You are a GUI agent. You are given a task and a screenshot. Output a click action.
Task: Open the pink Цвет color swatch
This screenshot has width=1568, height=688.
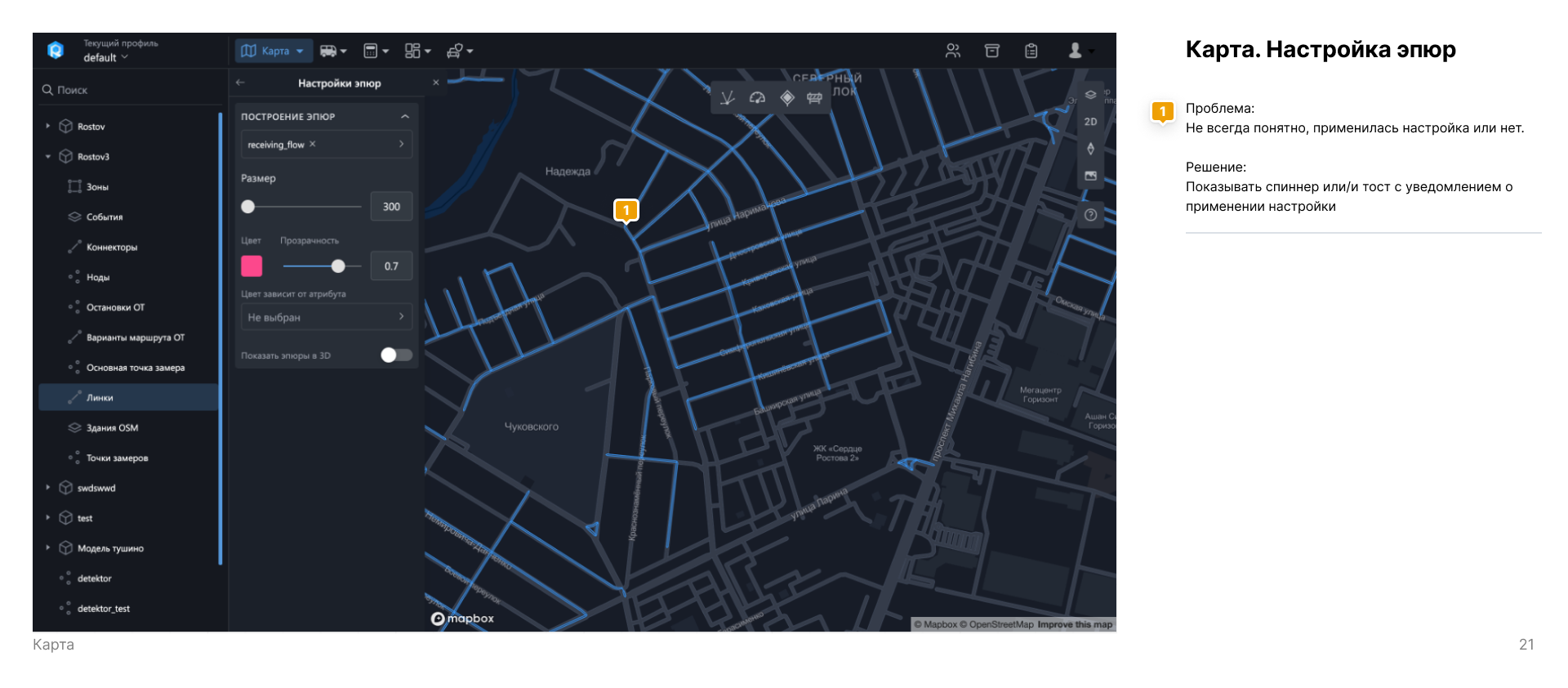coord(252,266)
